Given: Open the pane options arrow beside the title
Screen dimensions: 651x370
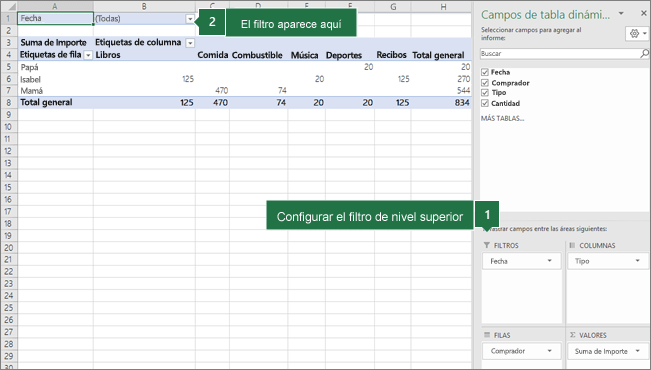Looking at the screenshot, I should tap(621, 13).
